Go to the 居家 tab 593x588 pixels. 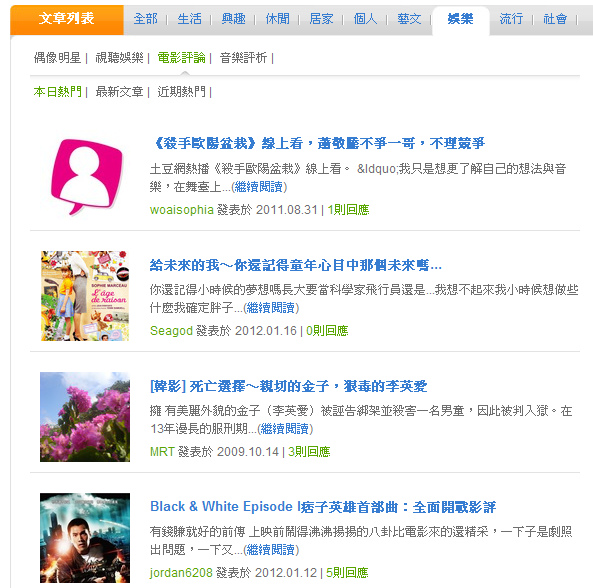(x=321, y=19)
